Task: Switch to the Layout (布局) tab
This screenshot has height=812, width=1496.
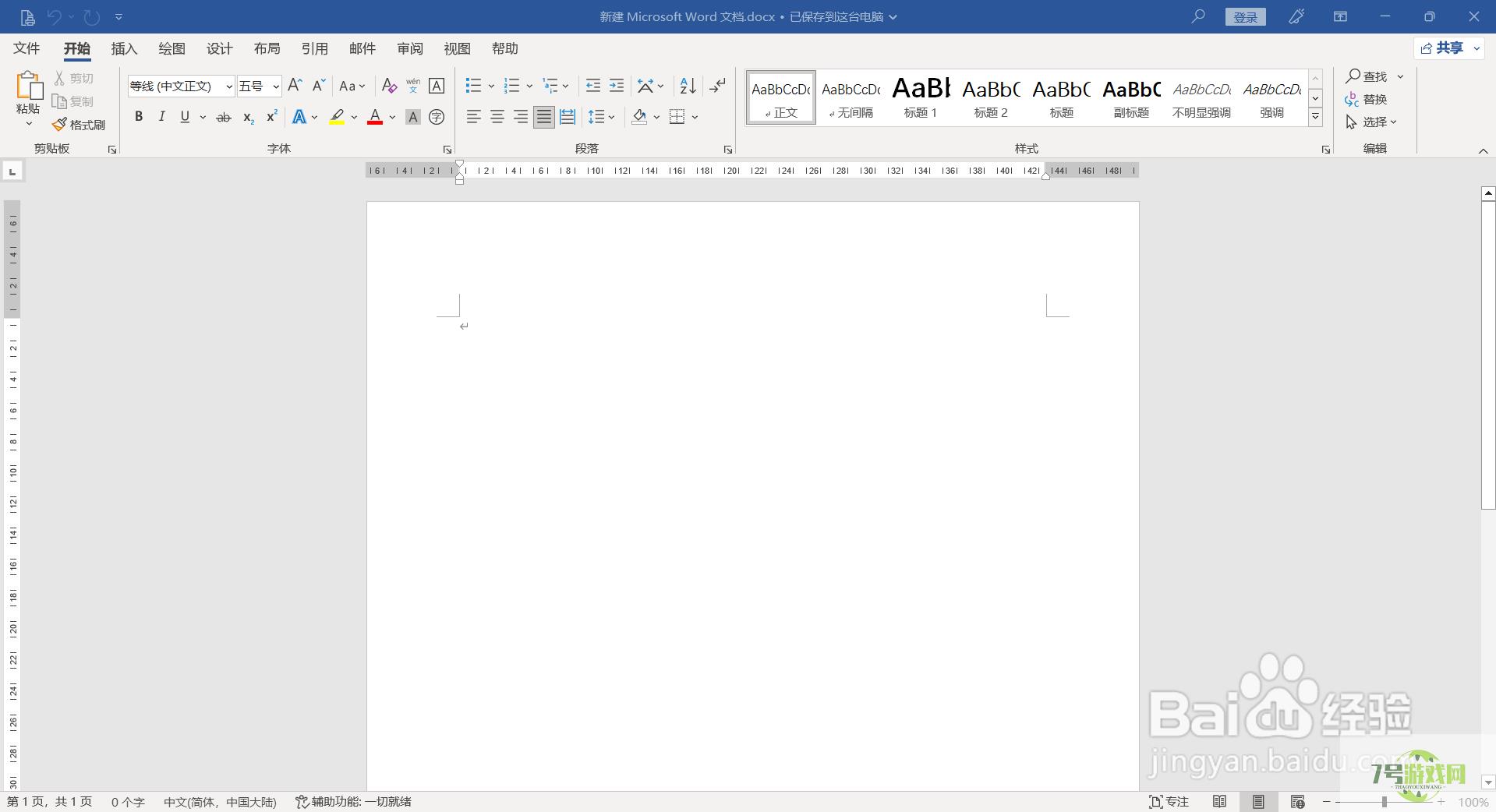Action: point(267,48)
